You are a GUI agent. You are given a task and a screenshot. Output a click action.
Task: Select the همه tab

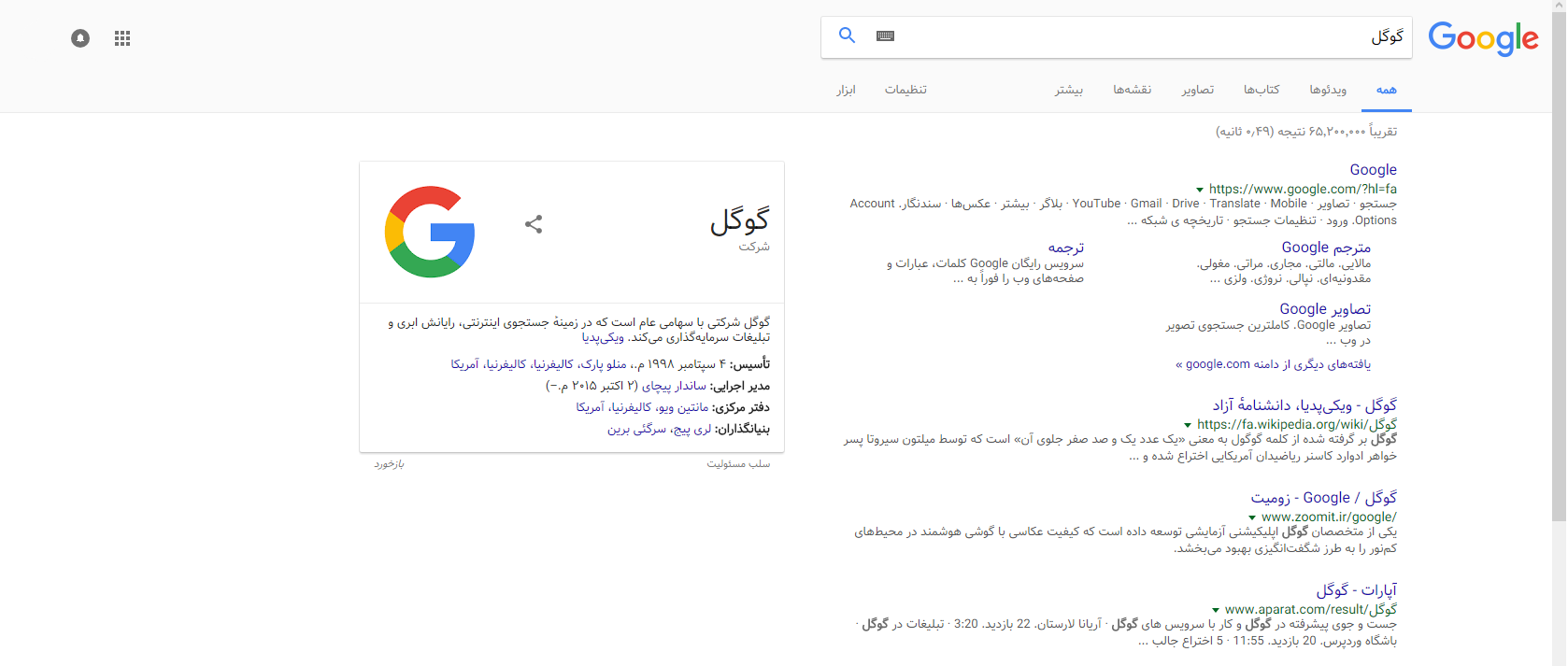coord(1387,90)
